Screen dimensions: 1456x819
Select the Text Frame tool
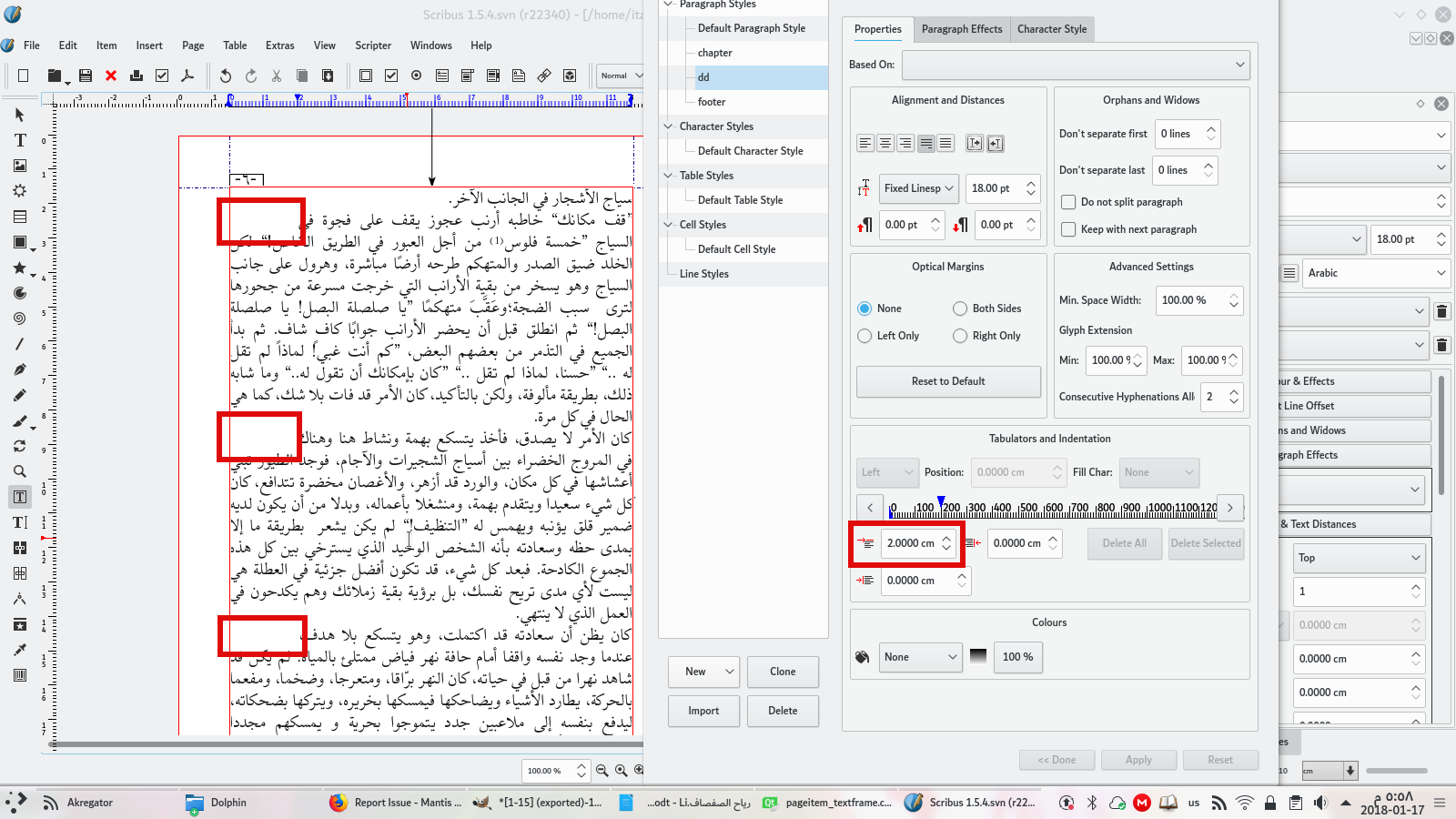[20, 140]
